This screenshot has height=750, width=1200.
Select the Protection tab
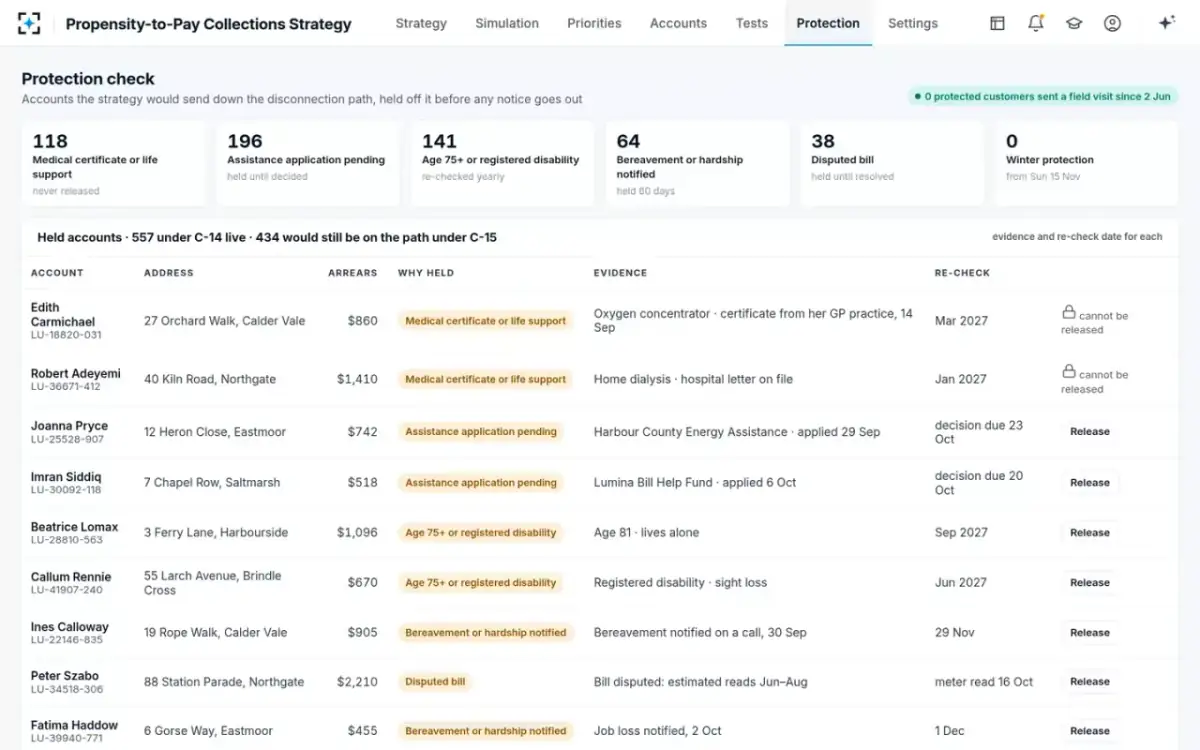click(828, 23)
